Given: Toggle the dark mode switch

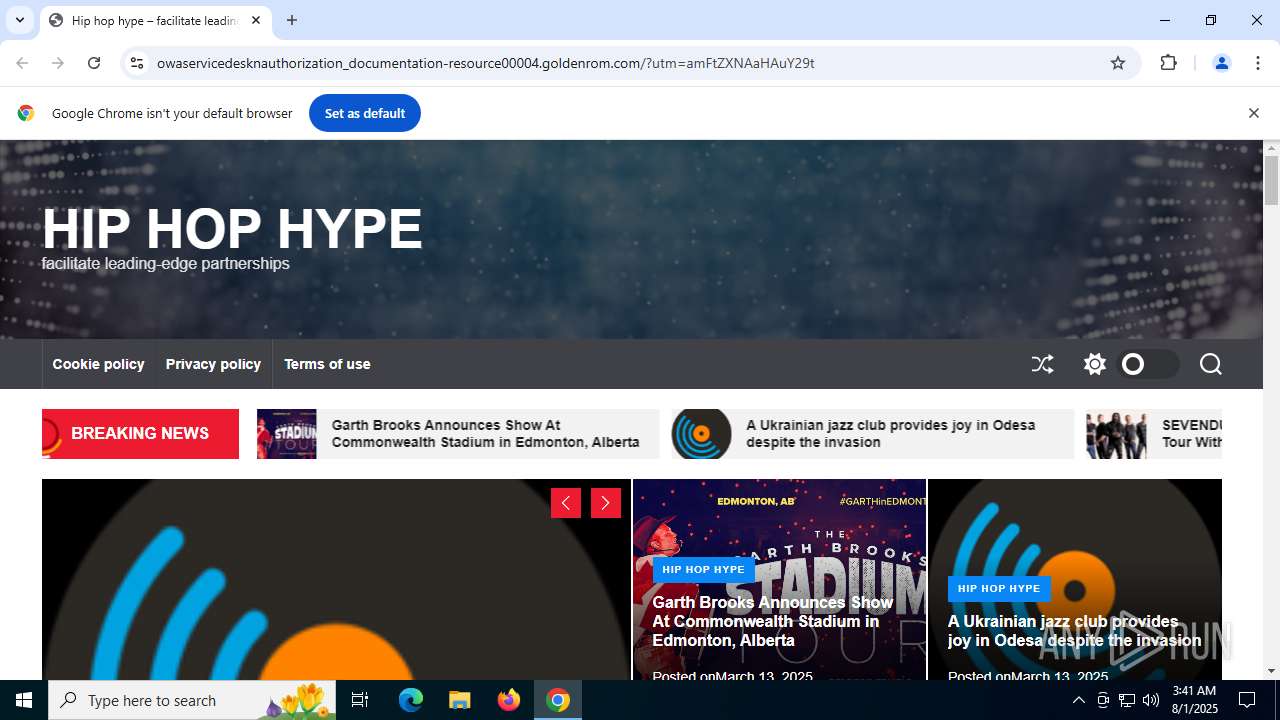Looking at the screenshot, I should click(x=1148, y=364).
